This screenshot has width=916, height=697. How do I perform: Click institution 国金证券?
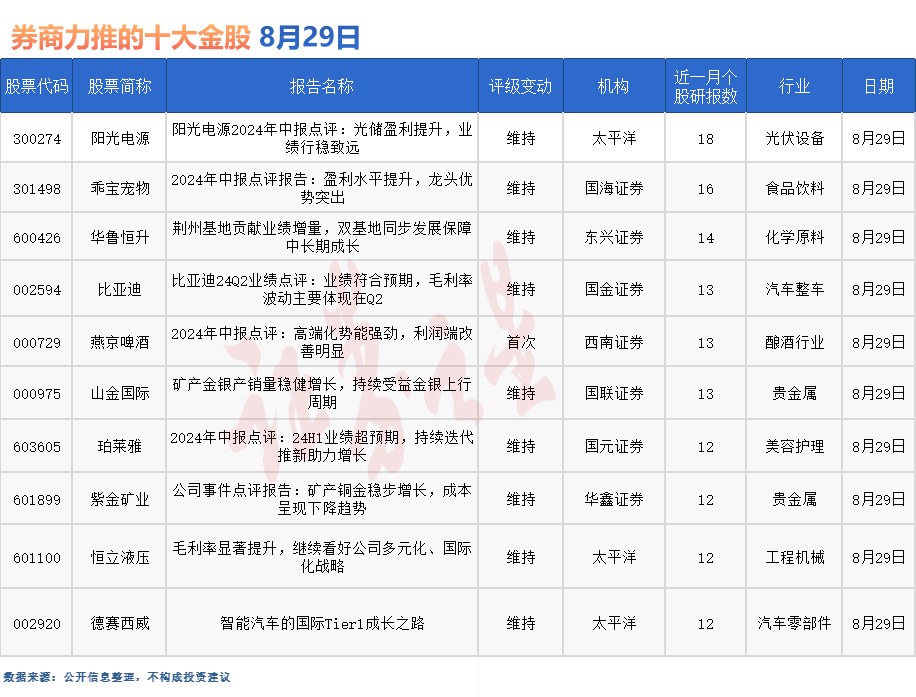pyautogui.click(x=613, y=289)
